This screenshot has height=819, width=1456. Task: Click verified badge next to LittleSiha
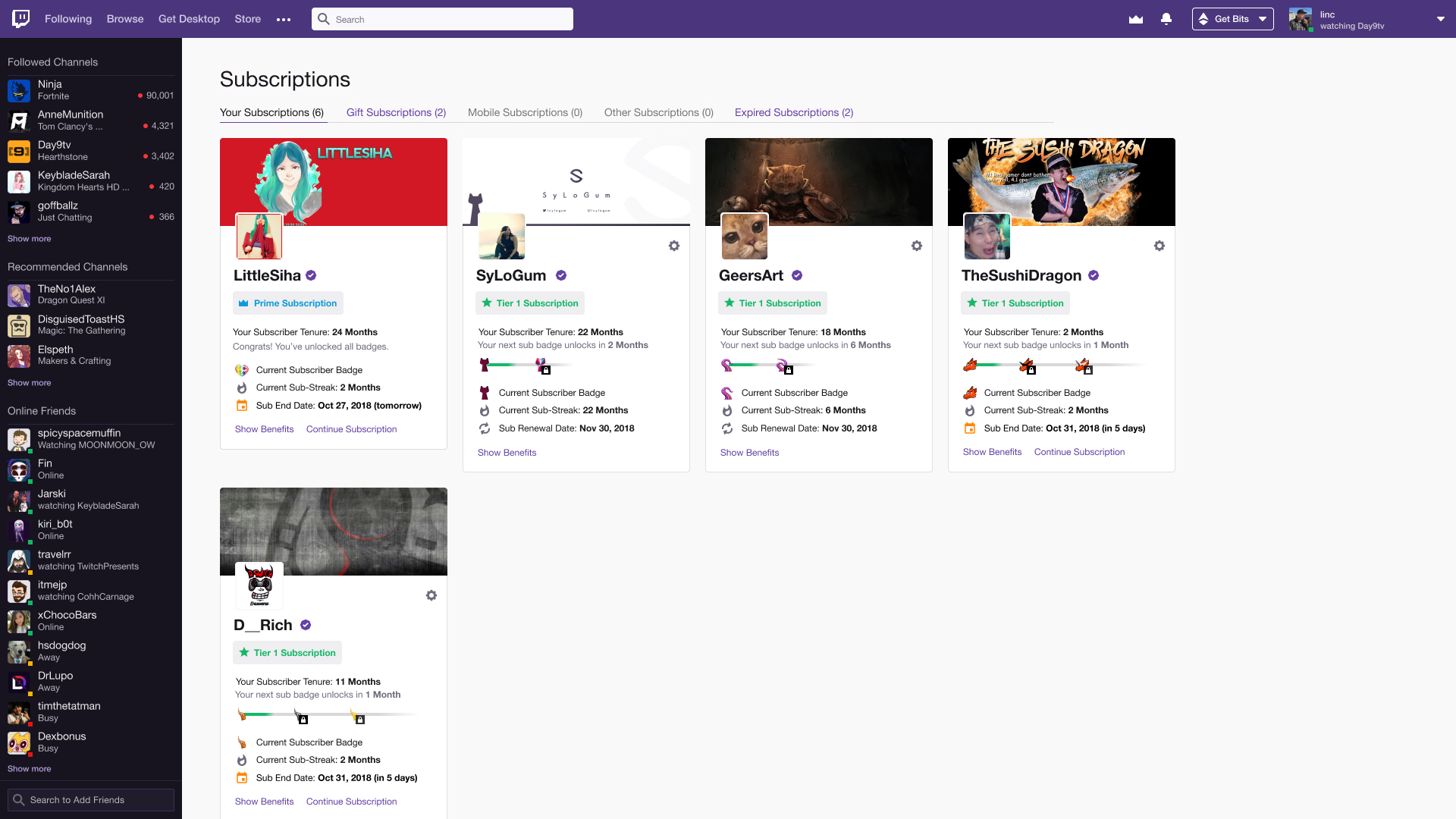(311, 275)
